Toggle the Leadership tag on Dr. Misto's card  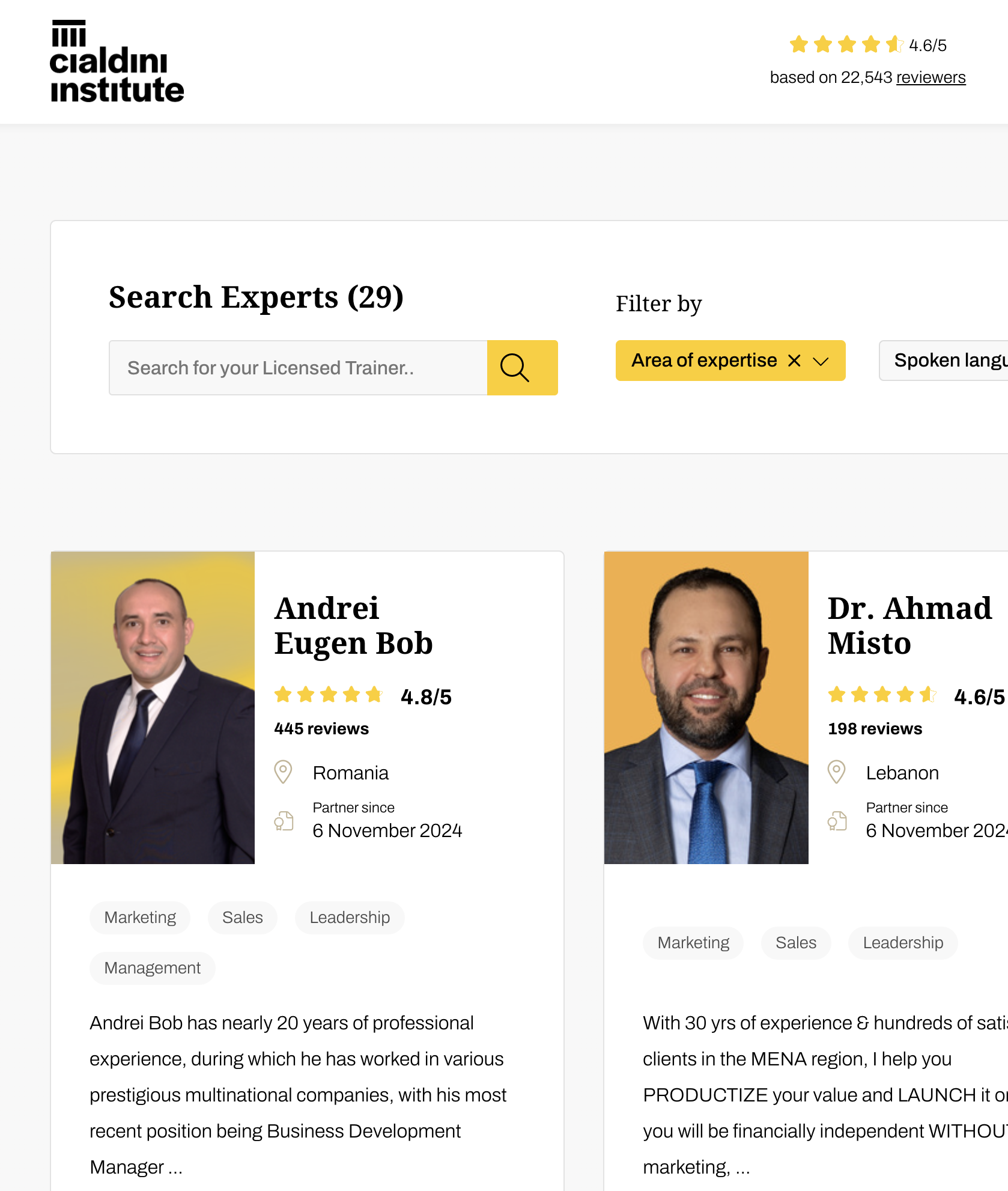coord(903,943)
